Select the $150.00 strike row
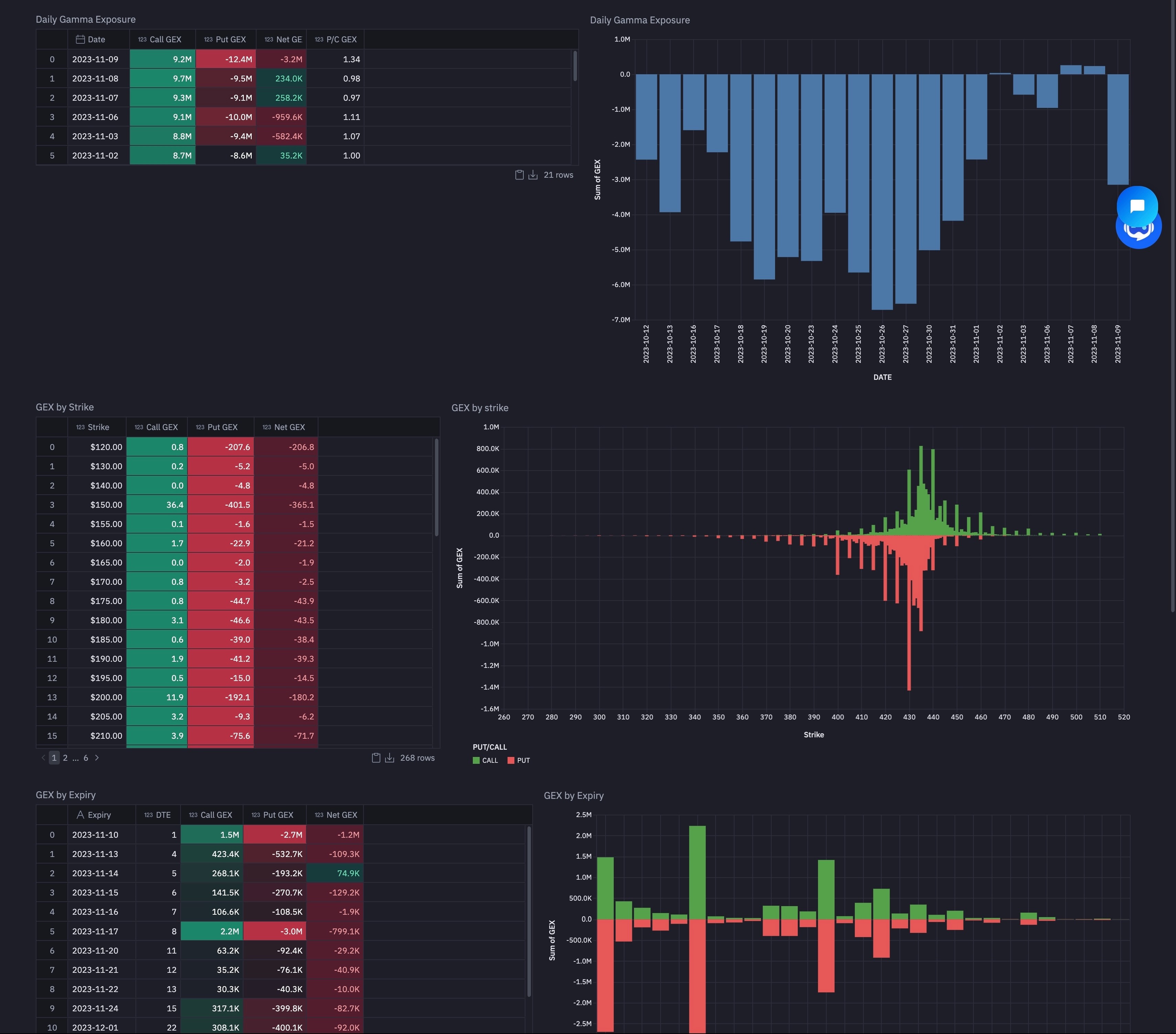Screen dimensions: 1176x1034 pyautogui.click(x=106, y=504)
